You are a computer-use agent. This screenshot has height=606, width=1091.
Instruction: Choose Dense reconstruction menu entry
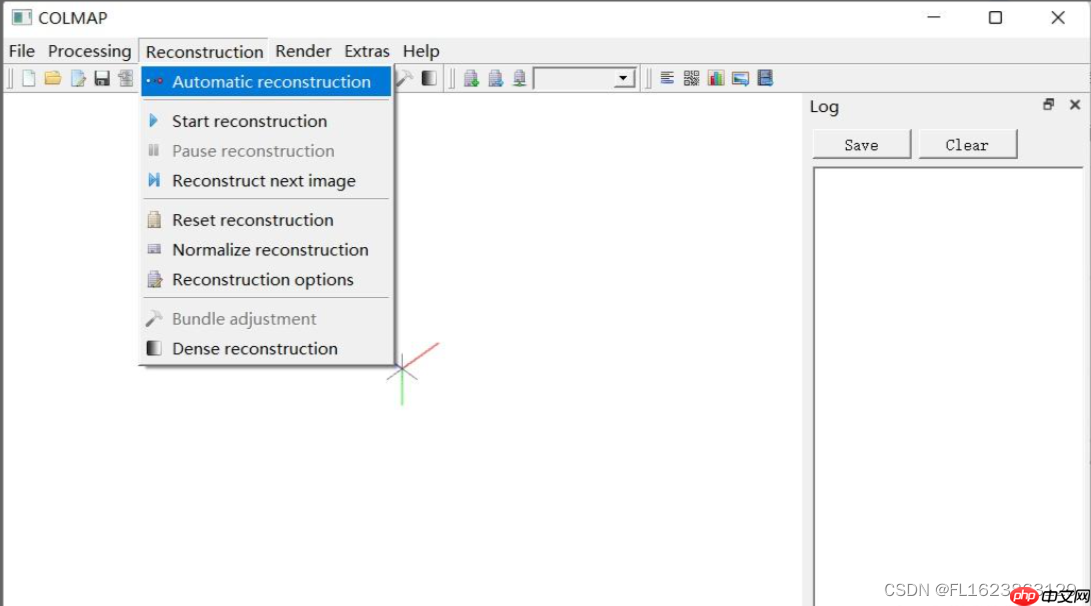point(266,349)
